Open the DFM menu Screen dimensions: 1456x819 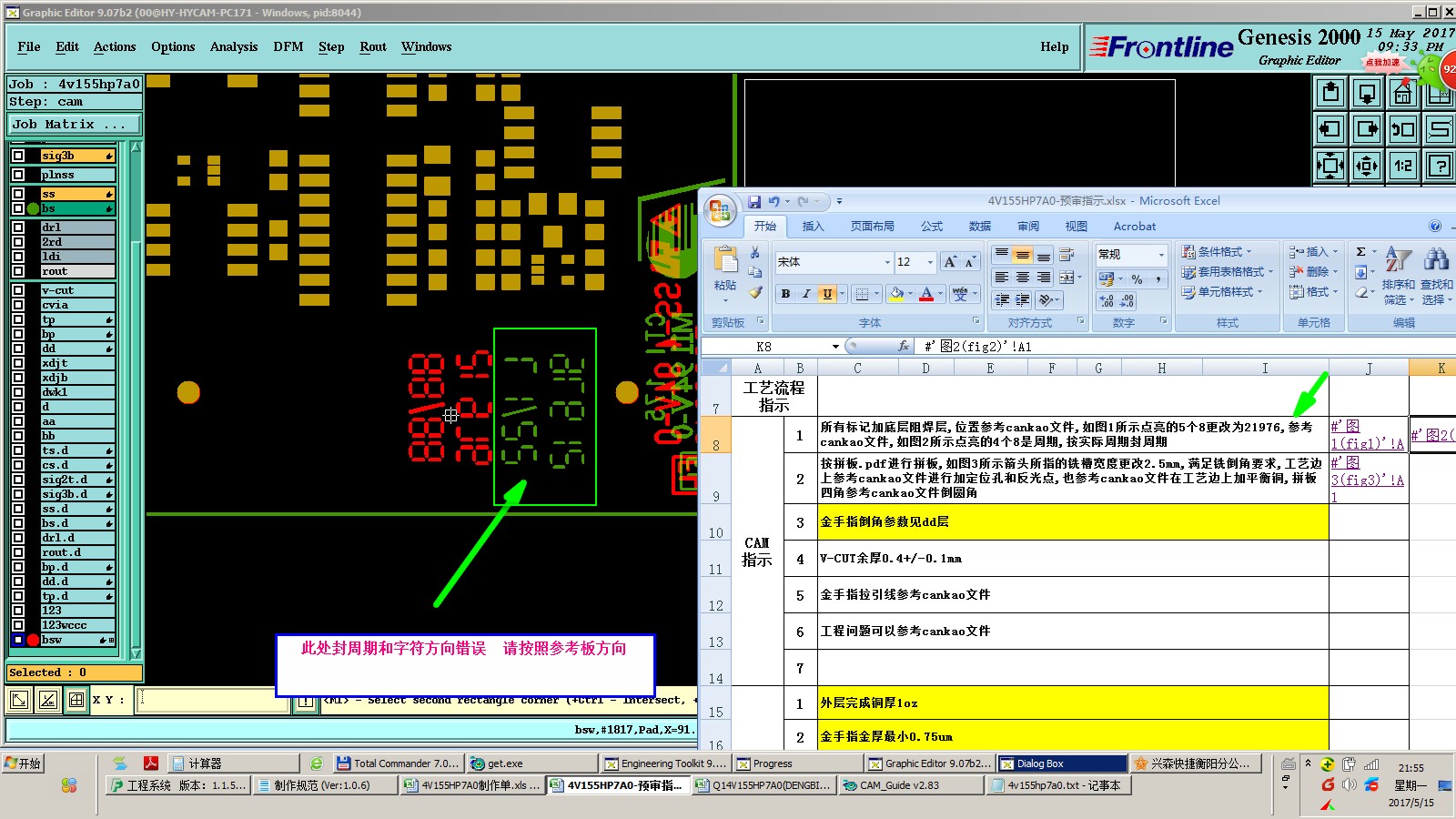click(x=288, y=47)
